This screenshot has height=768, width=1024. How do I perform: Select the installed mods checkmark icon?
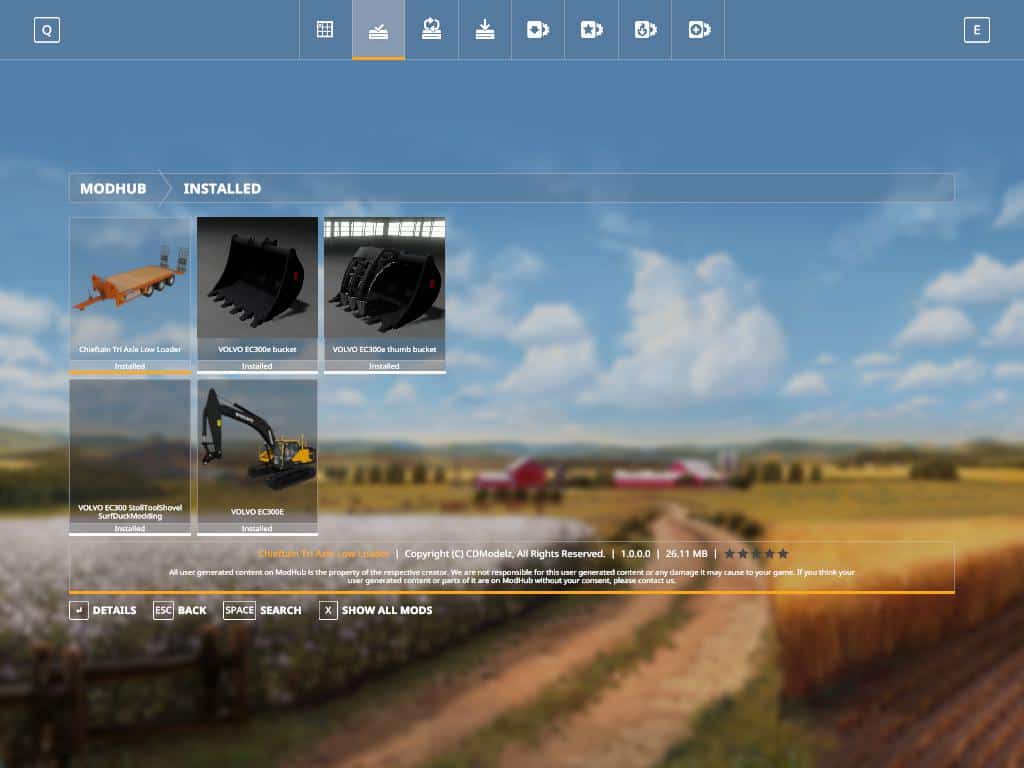(378, 30)
